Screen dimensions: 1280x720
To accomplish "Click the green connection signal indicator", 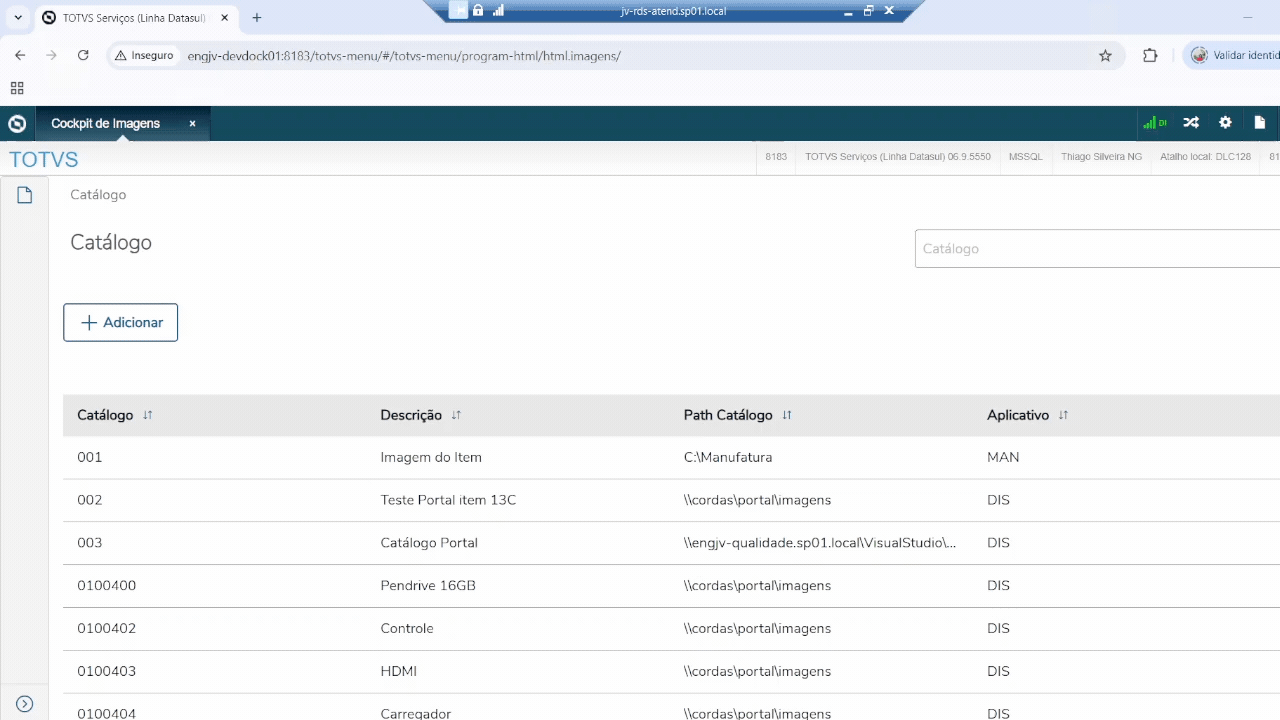I will click(x=1155, y=123).
